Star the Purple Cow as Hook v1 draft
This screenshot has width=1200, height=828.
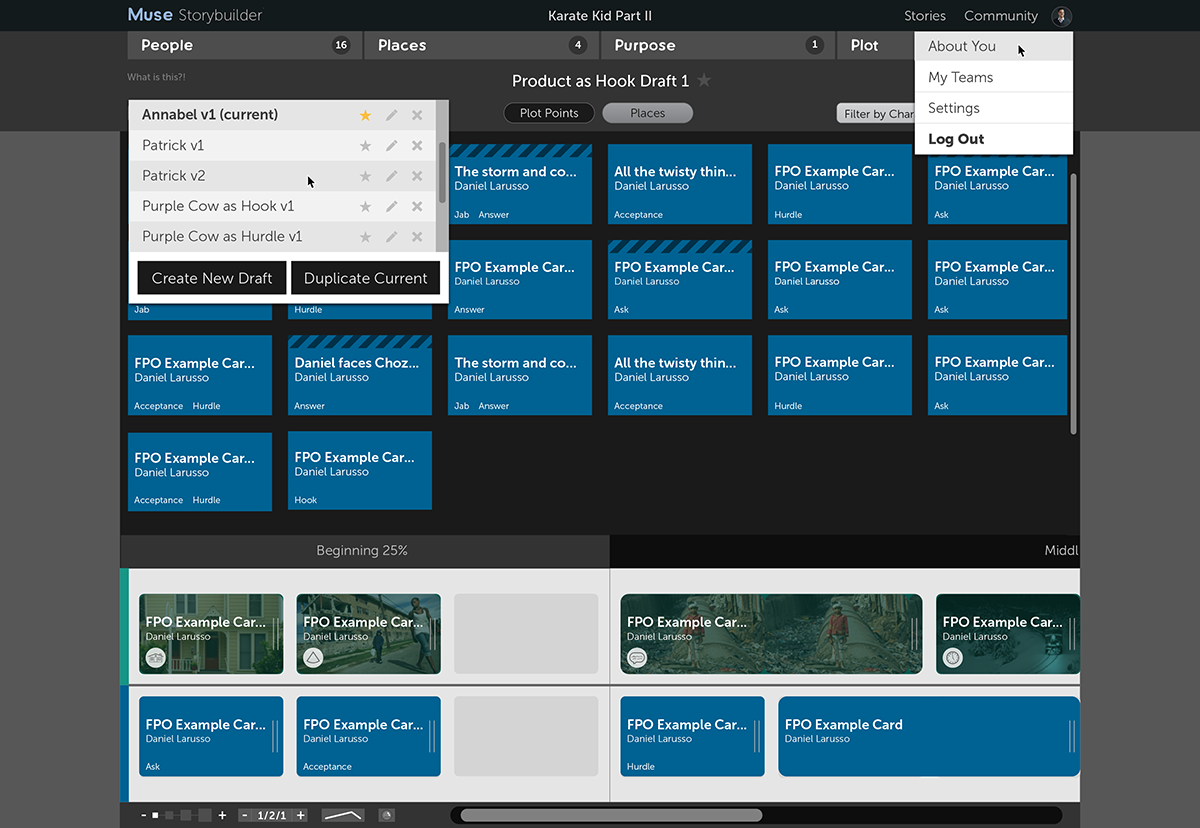tap(365, 207)
